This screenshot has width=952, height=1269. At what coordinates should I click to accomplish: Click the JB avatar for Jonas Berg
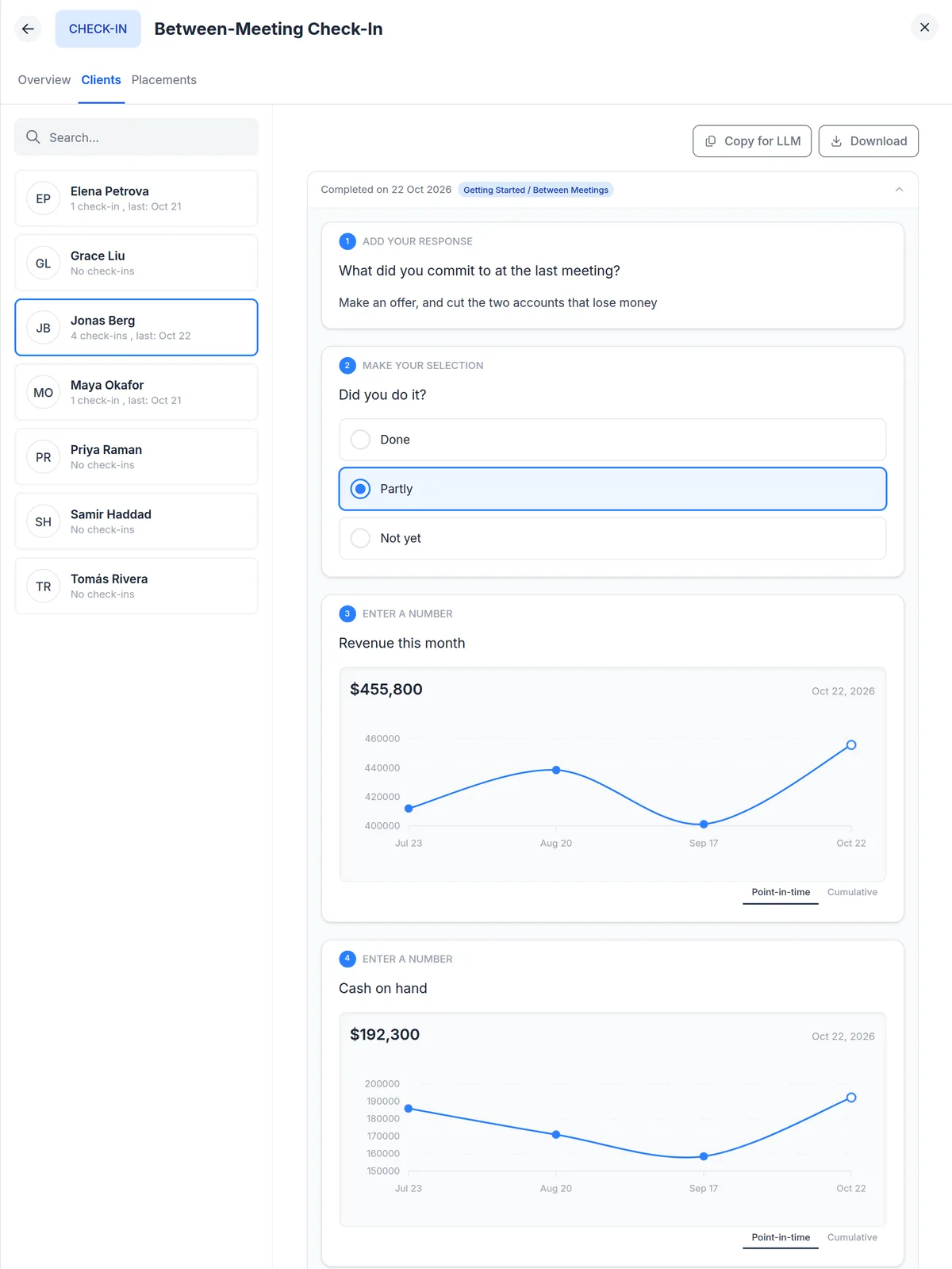(44, 328)
